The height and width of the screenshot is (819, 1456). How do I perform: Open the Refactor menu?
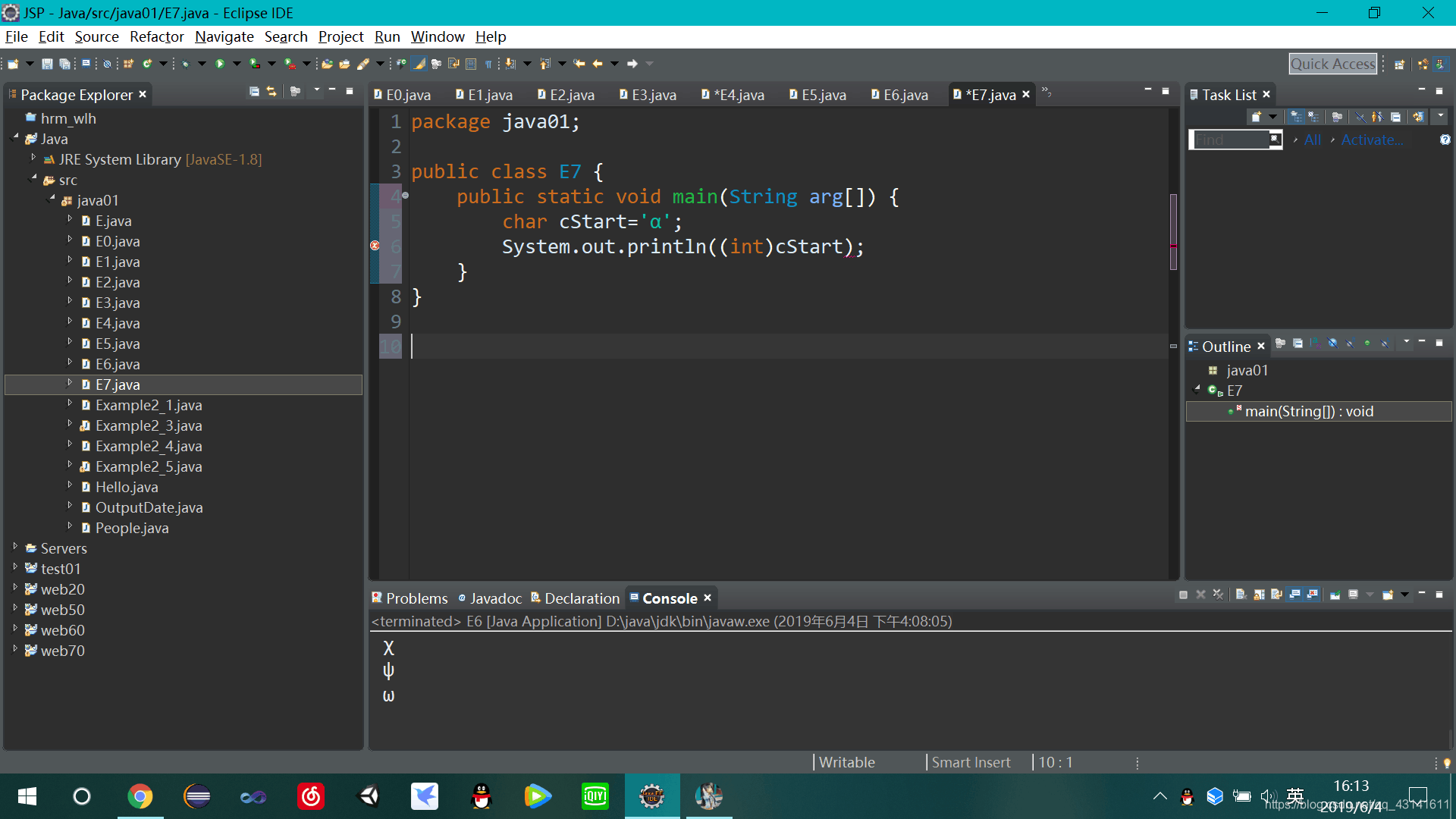tap(156, 36)
